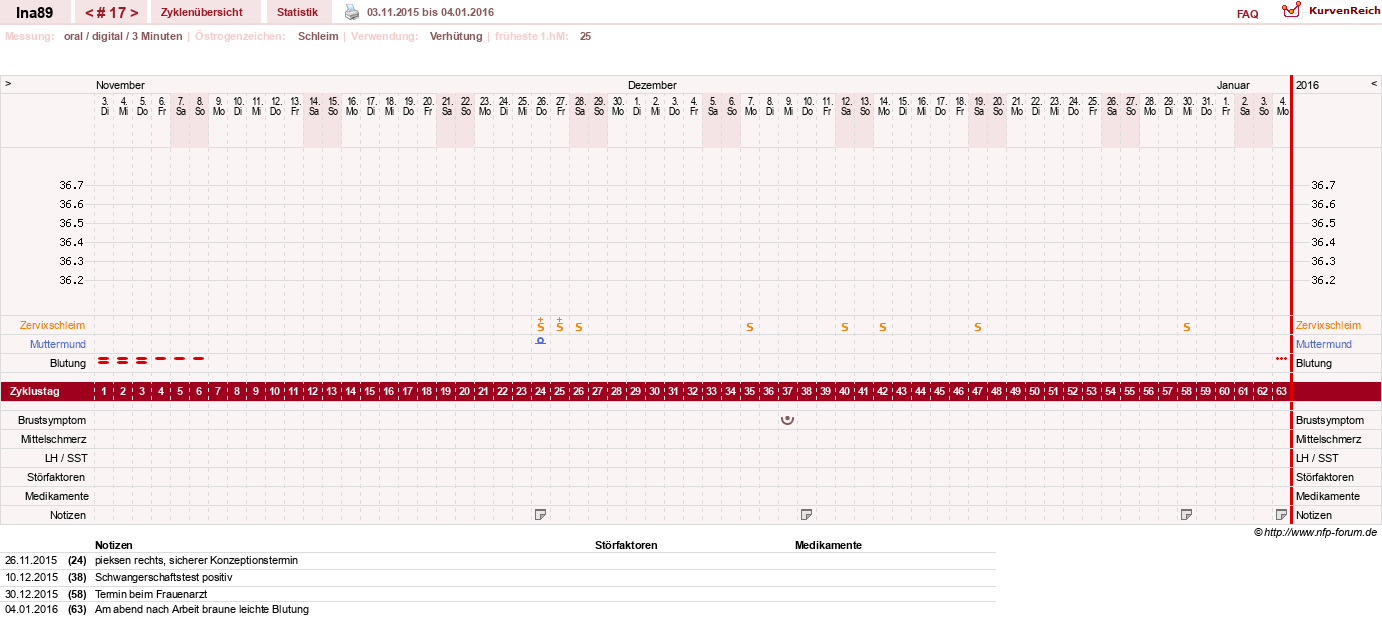Screen dimensions: 1382x644
Task: Click the Muttermund cervix symbol on day 24
Action: pos(540,341)
